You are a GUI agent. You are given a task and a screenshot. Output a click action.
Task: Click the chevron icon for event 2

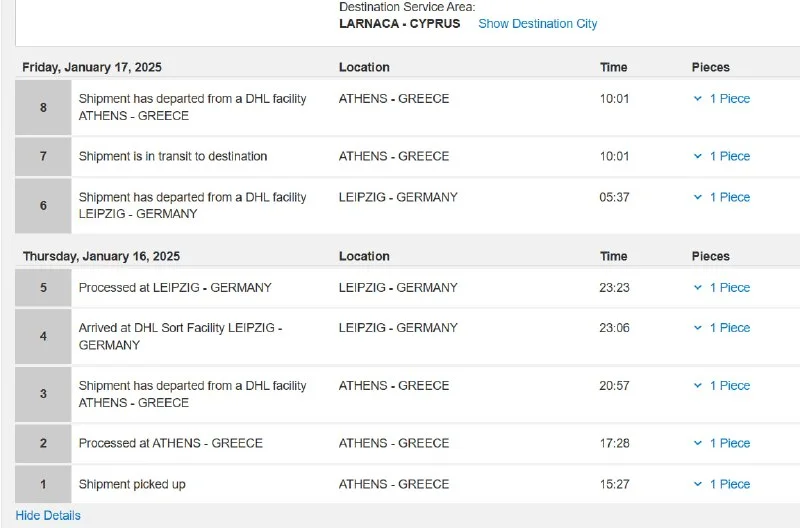pyautogui.click(x=698, y=444)
